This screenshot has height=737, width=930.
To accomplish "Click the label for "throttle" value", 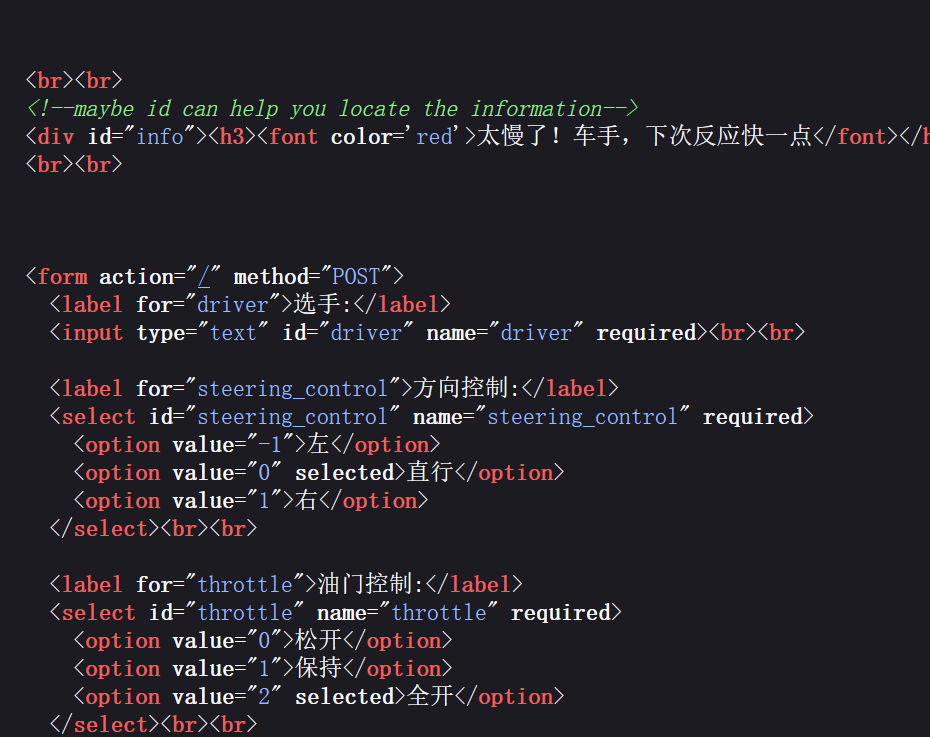I will tap(245, 585).
